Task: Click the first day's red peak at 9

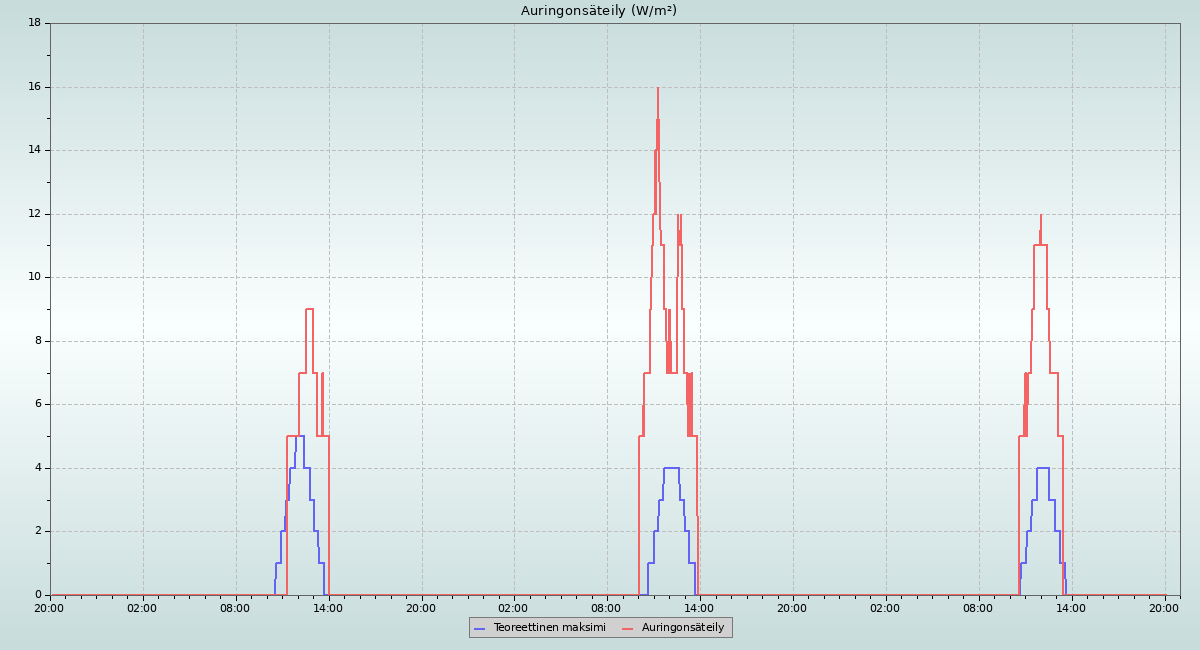Action: (x=309, y=309)
